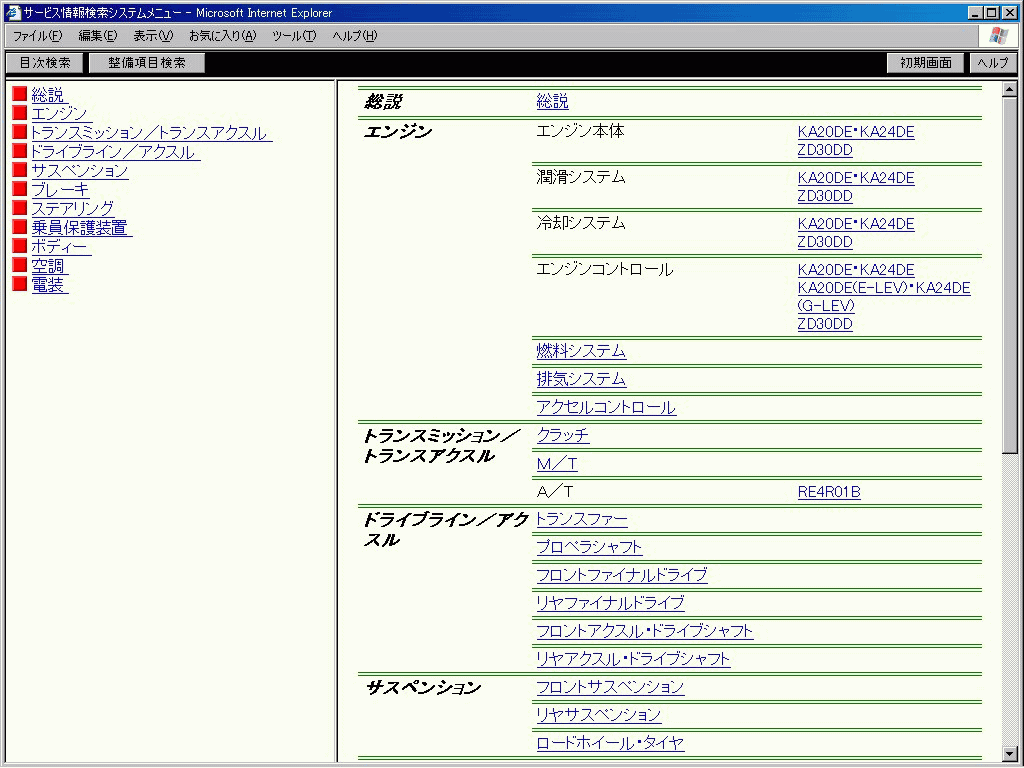
Task: Click the scrollbar down arrow
Action: click(1010, 754)
